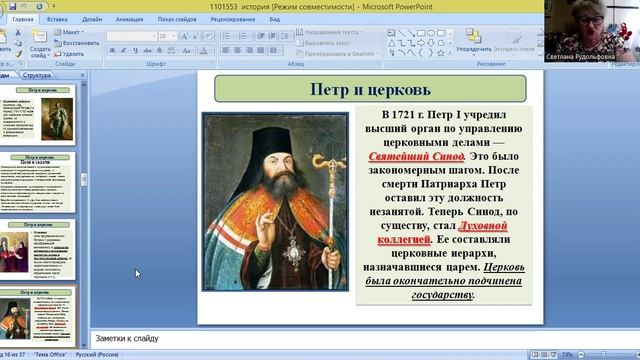640x360 pixels.
Task: Click the Cut scissors icon
Action: coord(18,32)
